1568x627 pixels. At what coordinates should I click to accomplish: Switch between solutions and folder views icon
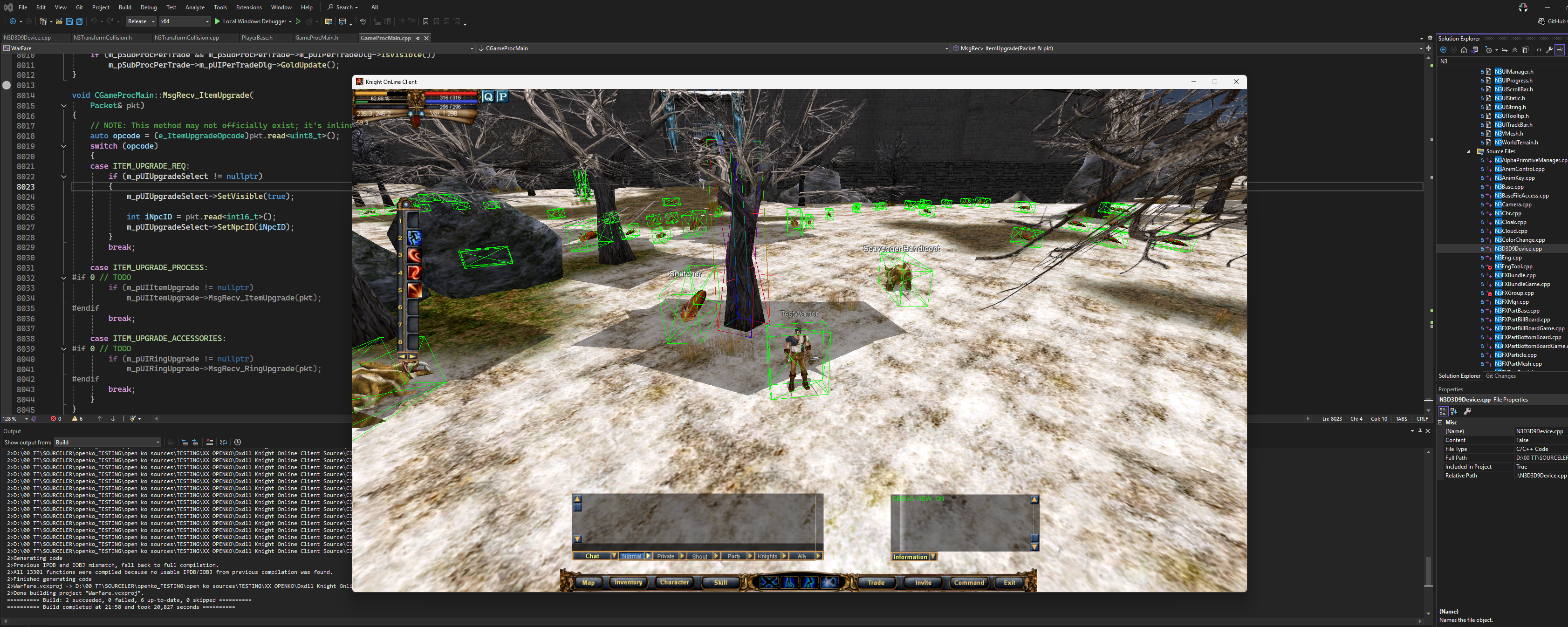pyautogui.click(x=1474, y=50)
